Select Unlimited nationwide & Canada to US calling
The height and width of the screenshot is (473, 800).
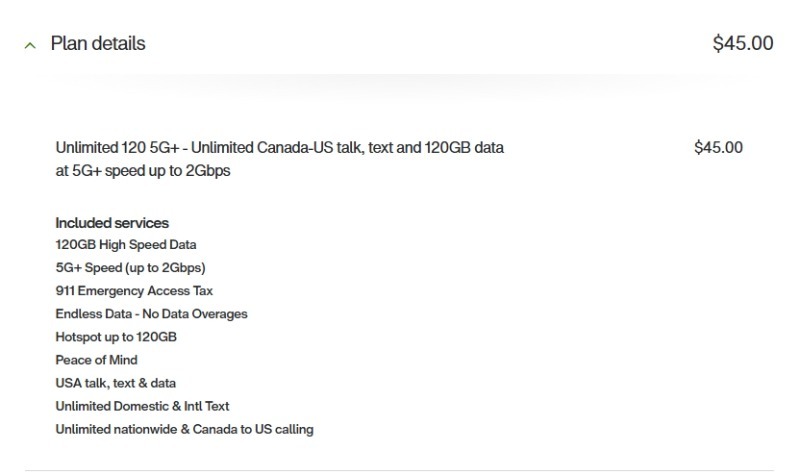pos(184,430)
